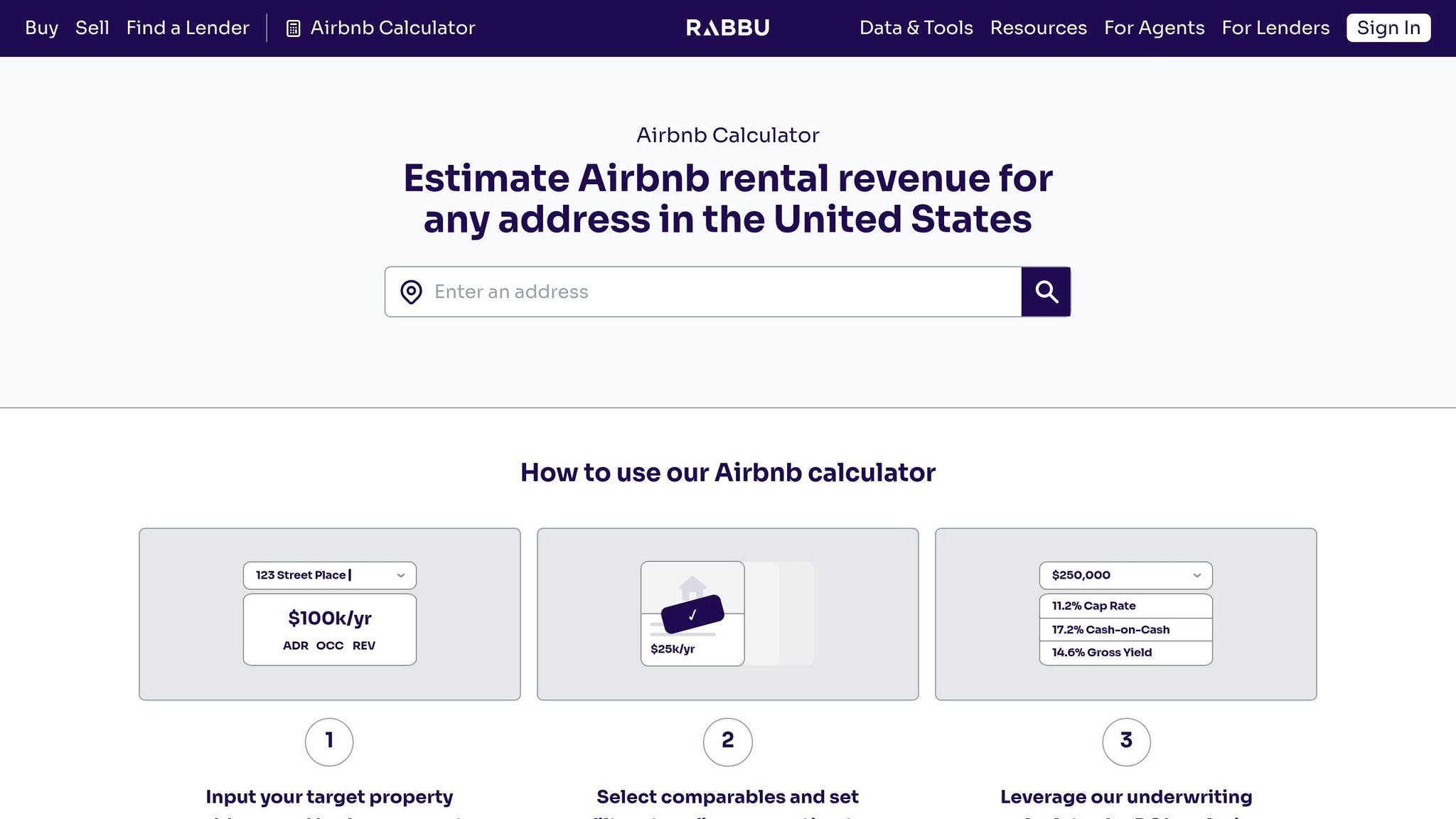Click the checkmark badge in comparables illustration
This screenshot has width=1456, height=819.
(x=692, y=614)
